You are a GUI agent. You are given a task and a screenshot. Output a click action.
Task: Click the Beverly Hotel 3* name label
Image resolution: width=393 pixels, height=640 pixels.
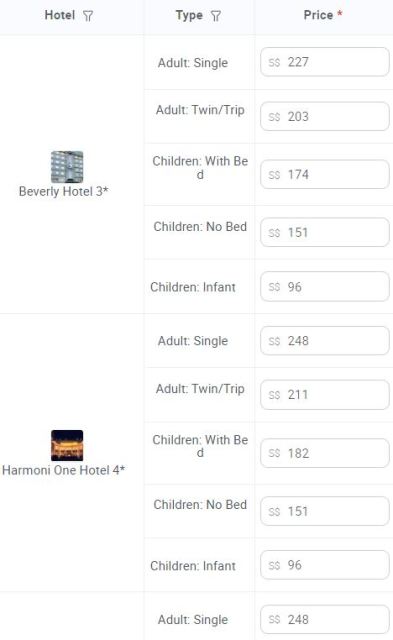[x=64, y=191]
